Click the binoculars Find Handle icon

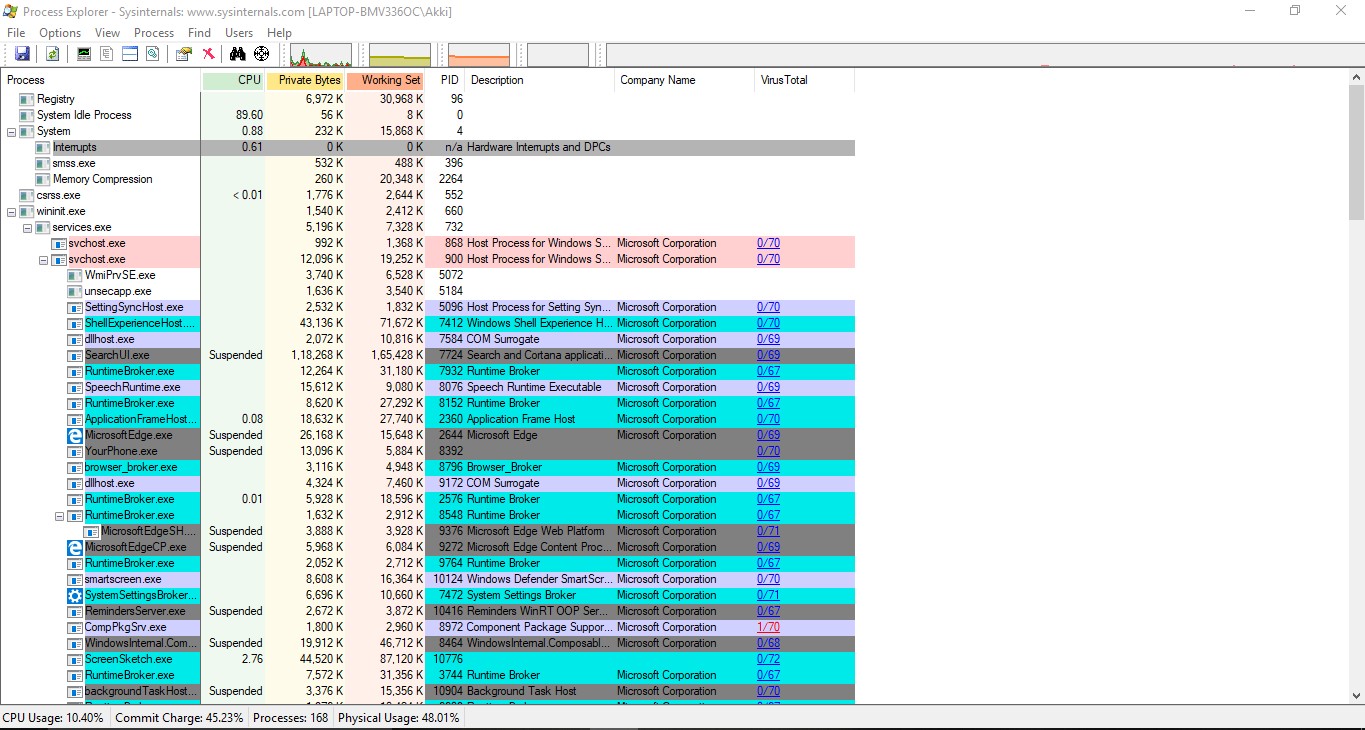(x=238, y=54)
